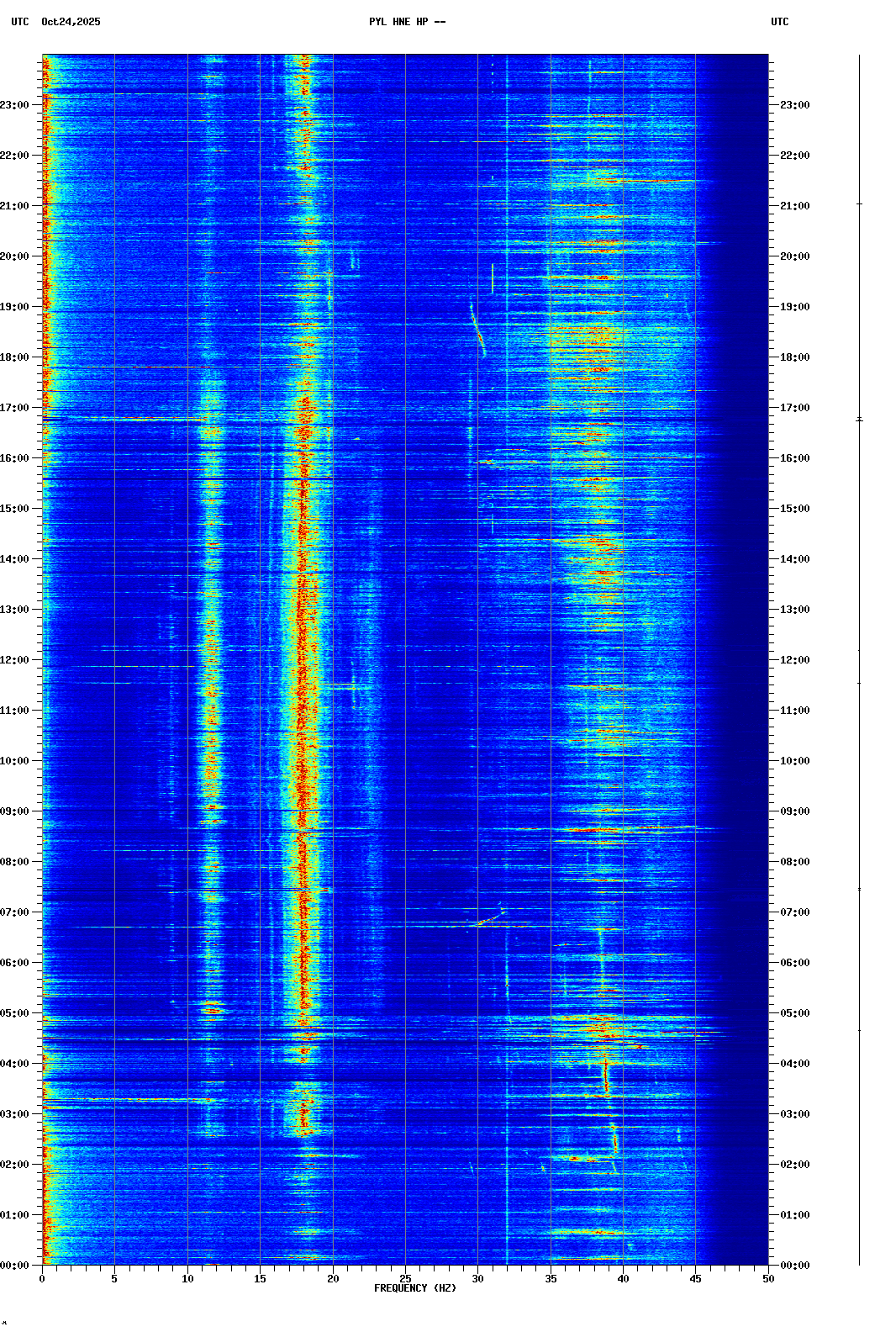Click the UTC label at top right
Screen dimensions: 896x1332
(x=779, y=22)
